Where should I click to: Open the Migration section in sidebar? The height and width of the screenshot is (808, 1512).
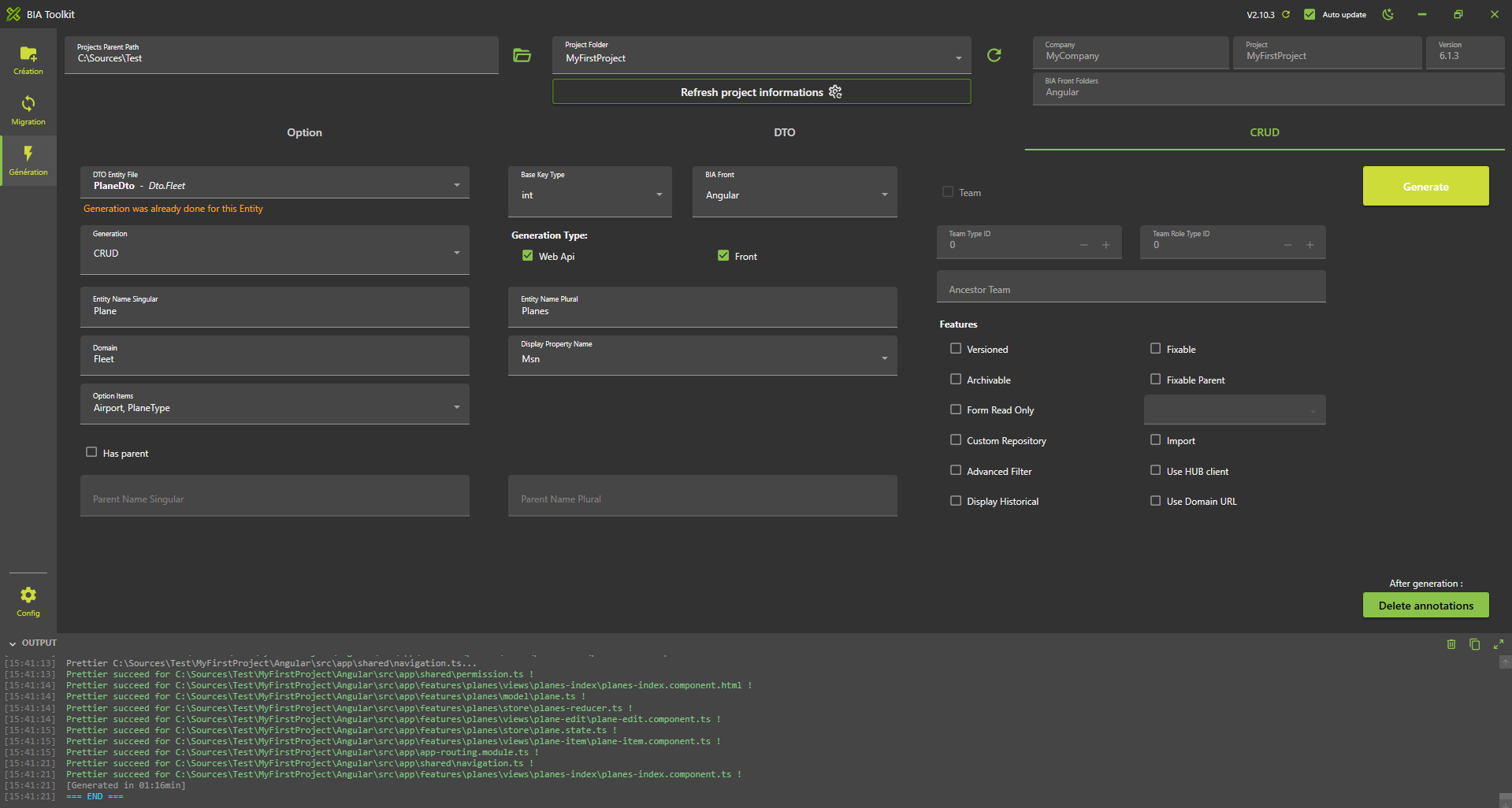[x=28, y=110]
